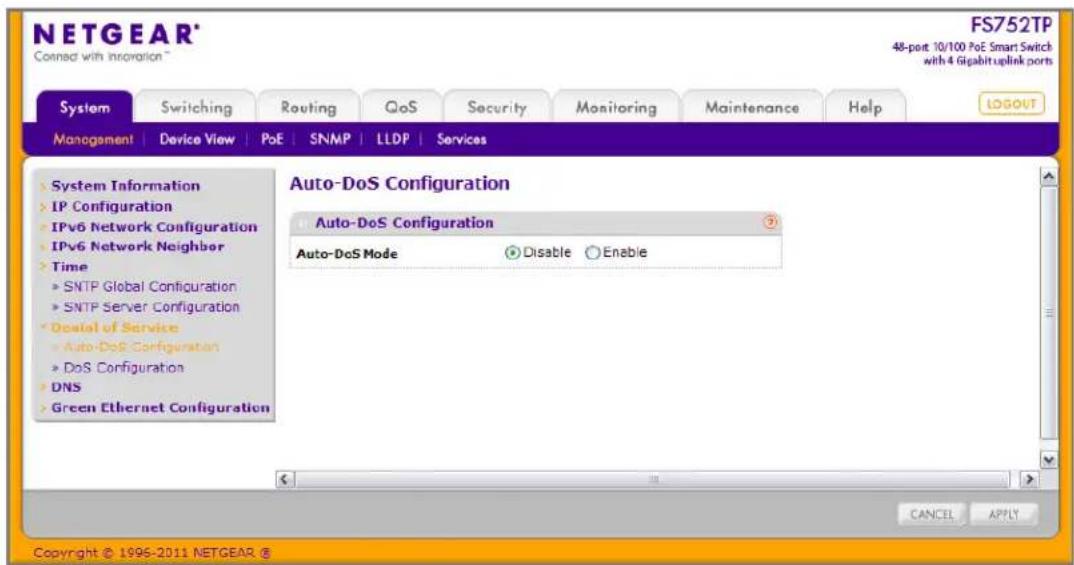Click the scroll down arrow icon
1074x565 pixels.
(x=1048, y=460)
